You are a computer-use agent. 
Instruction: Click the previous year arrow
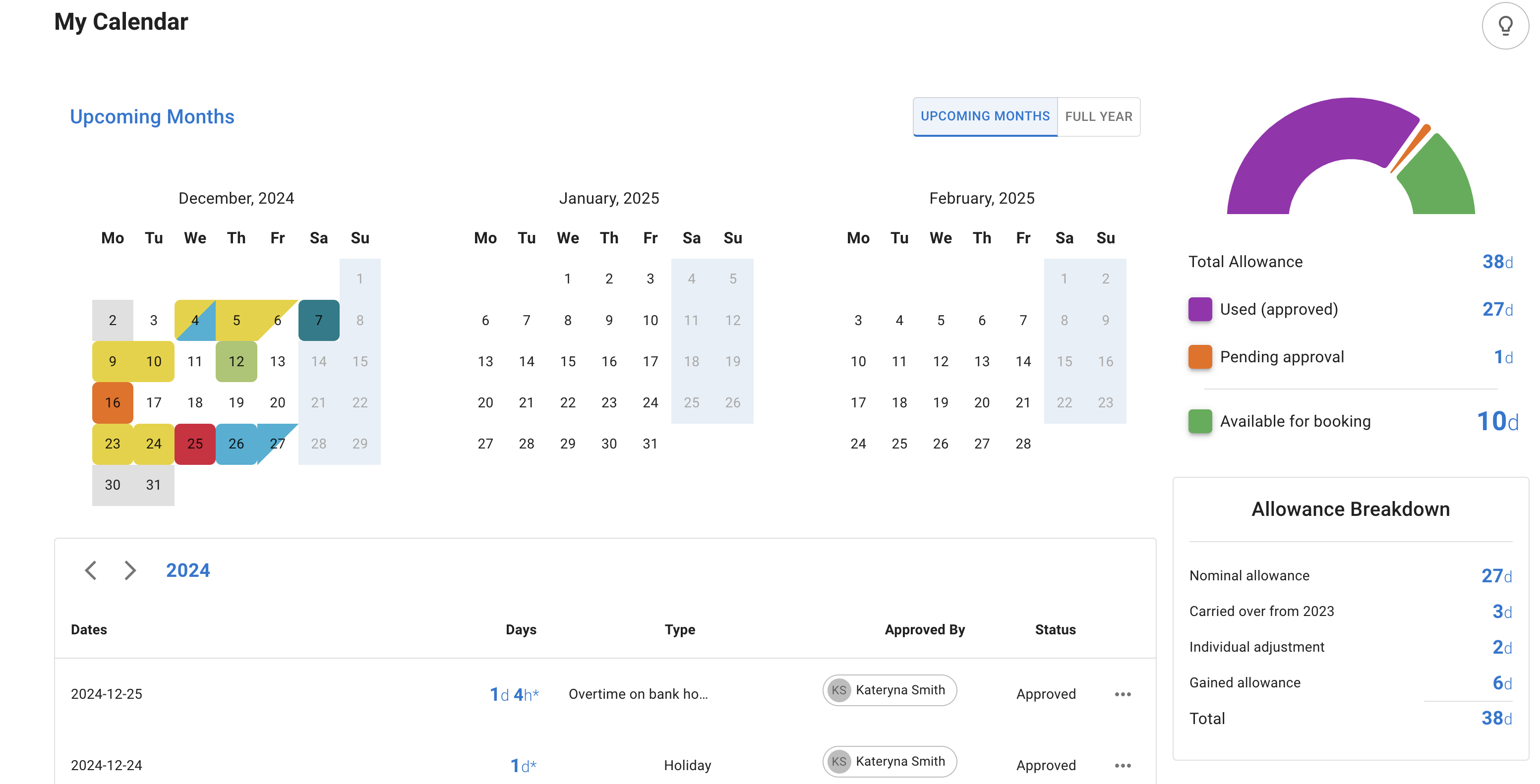tap(90, 571)
